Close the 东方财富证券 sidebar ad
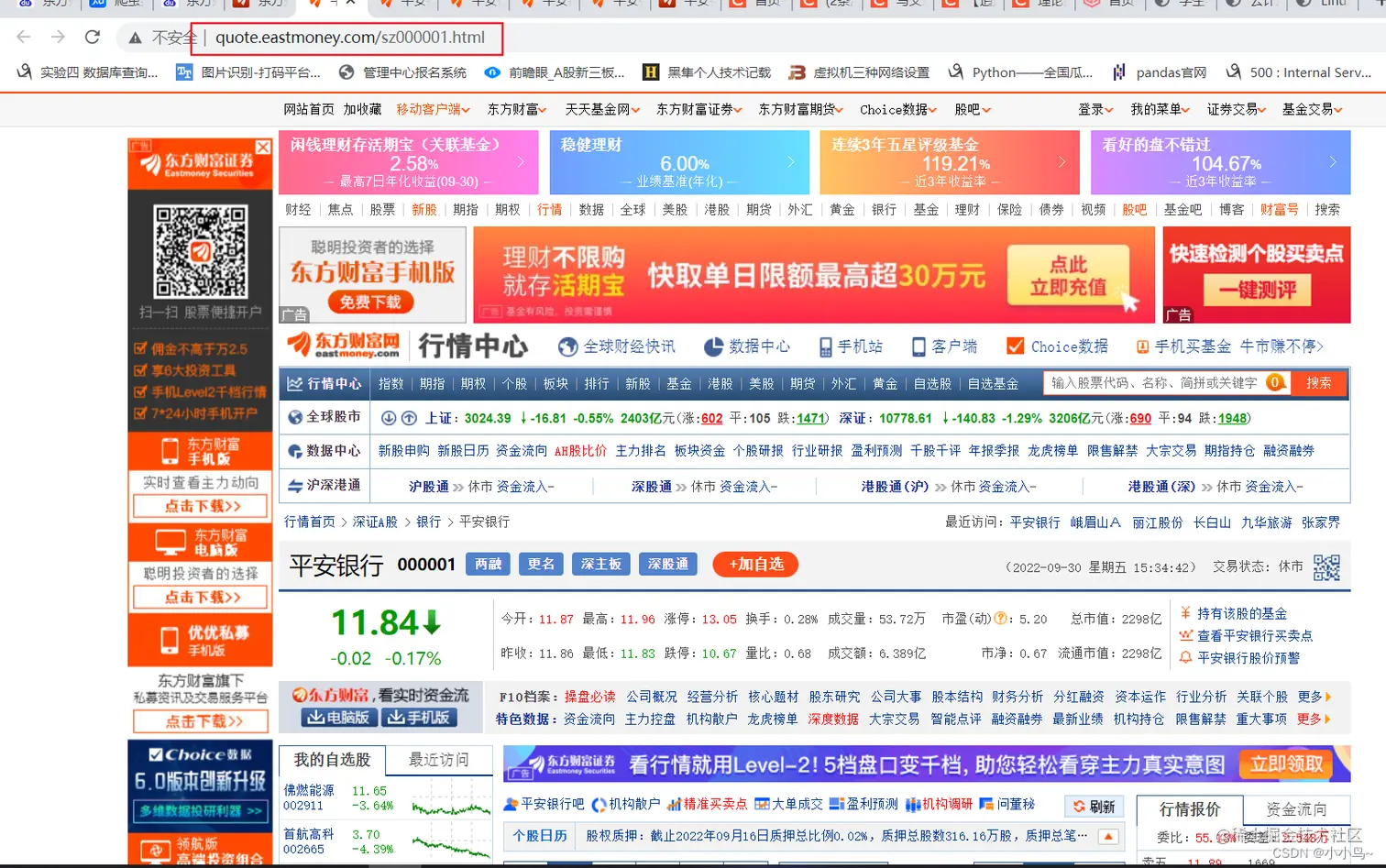 tap(263, 147)
